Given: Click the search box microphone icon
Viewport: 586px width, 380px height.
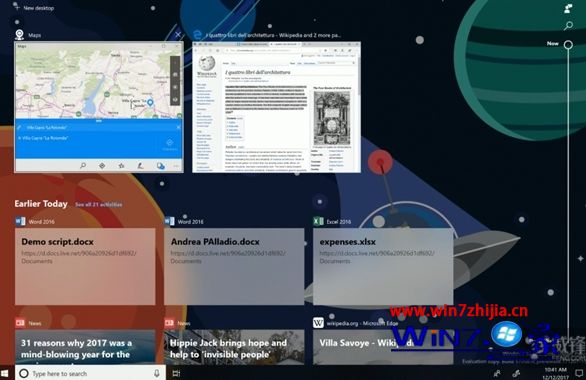Looking at the screenshot, I should (157, 373).
